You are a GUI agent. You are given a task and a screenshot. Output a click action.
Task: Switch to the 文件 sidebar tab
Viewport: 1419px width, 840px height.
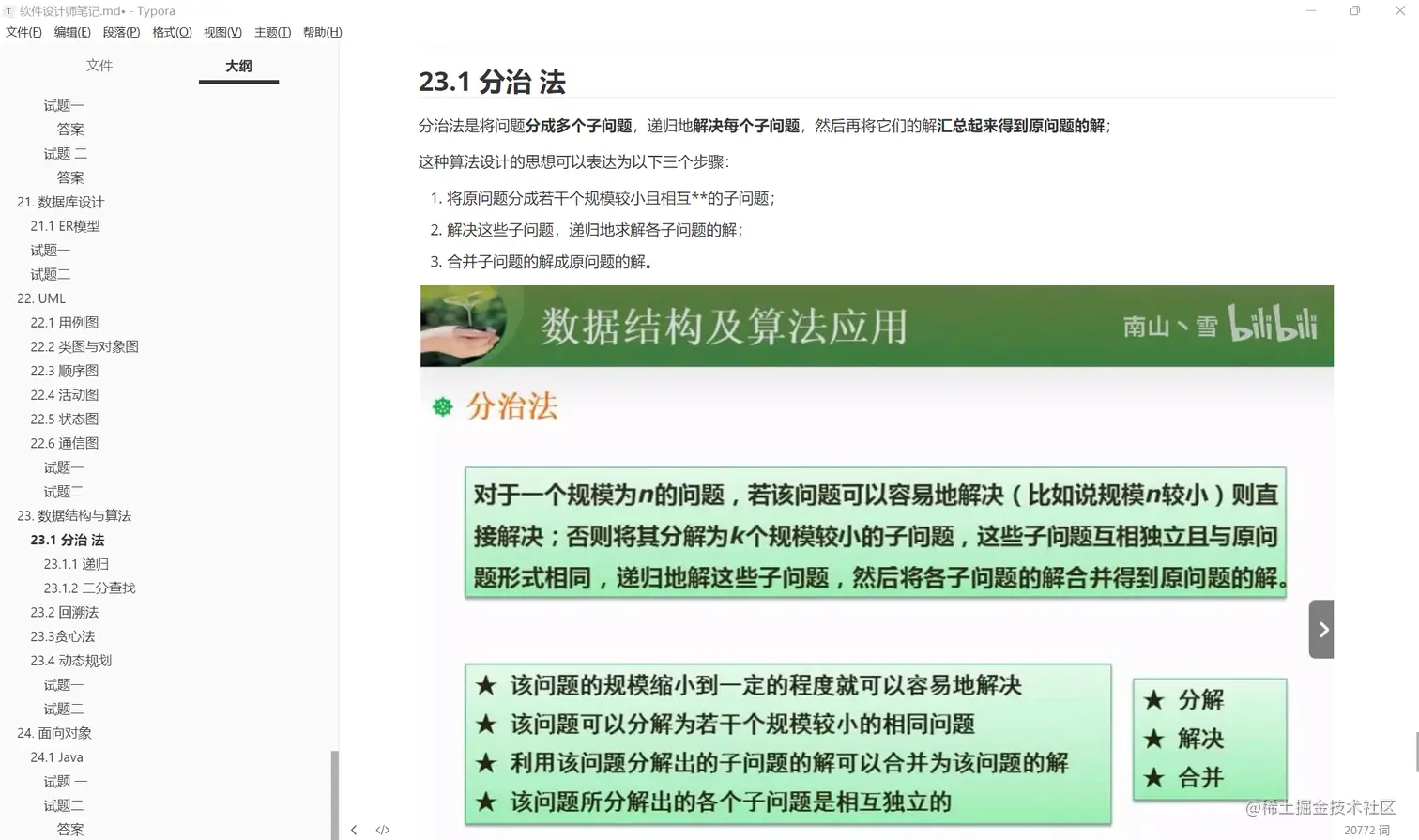99,66
